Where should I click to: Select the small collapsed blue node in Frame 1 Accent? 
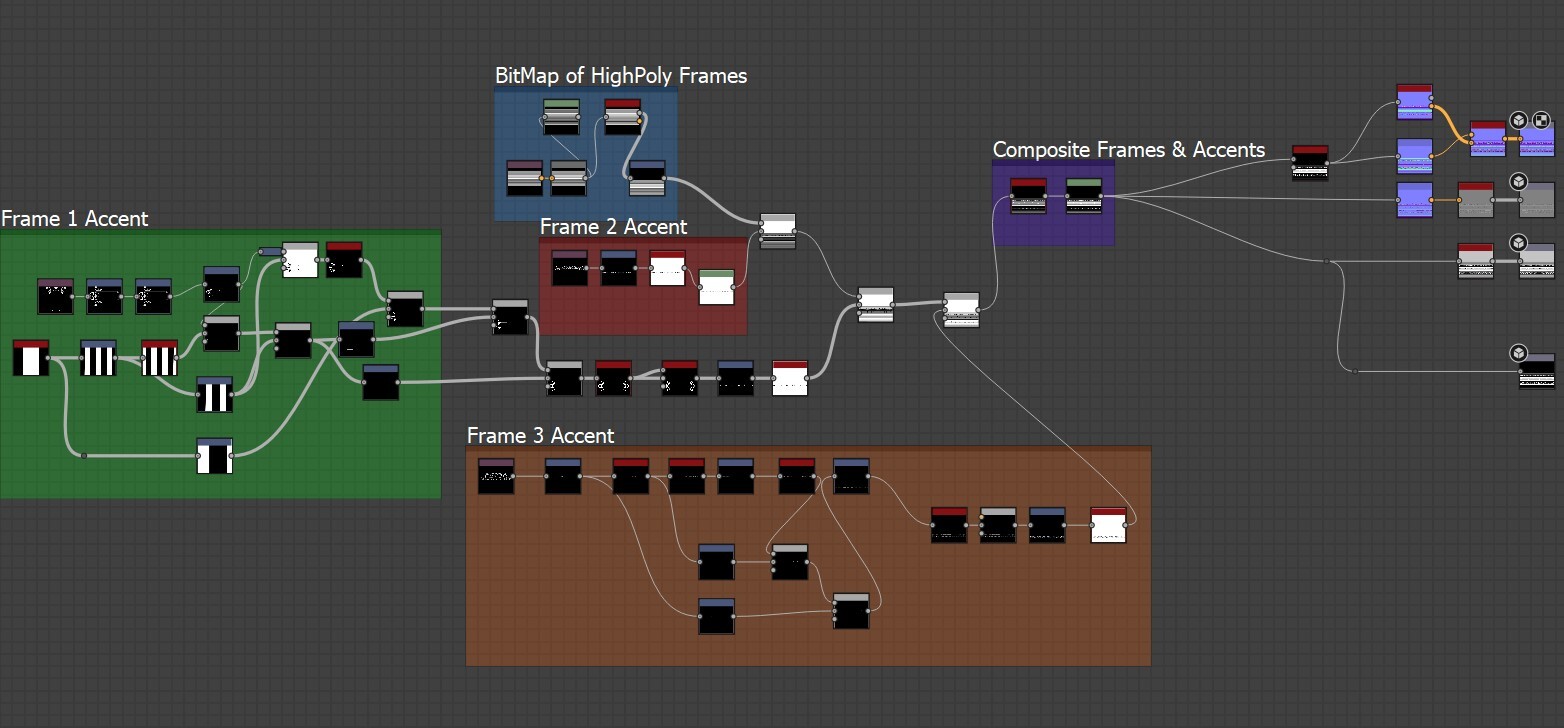(270, 251)
